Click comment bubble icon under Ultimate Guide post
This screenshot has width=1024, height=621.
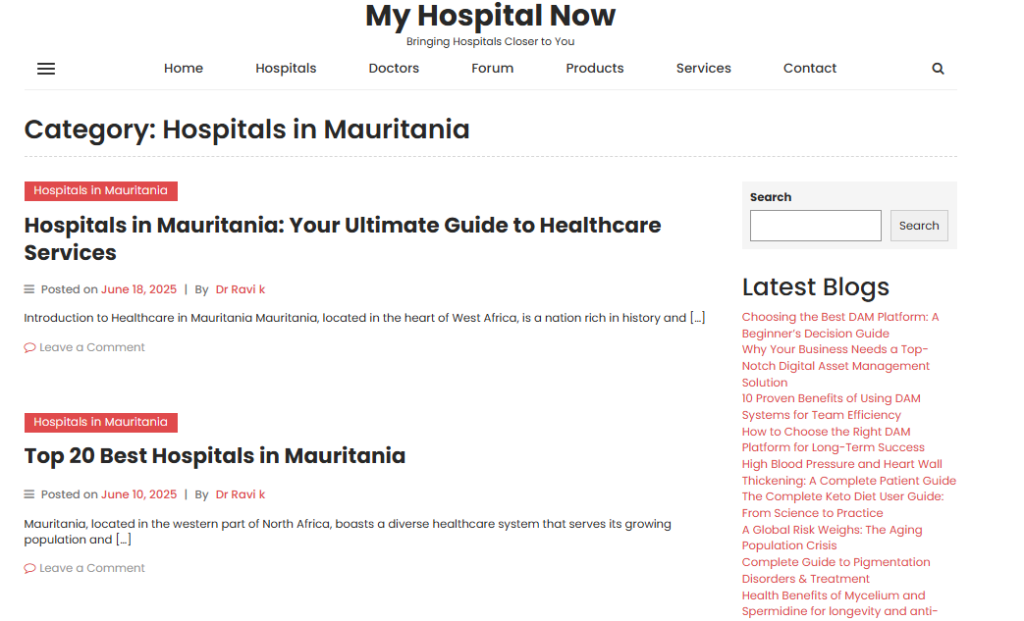tap(29, 347)
